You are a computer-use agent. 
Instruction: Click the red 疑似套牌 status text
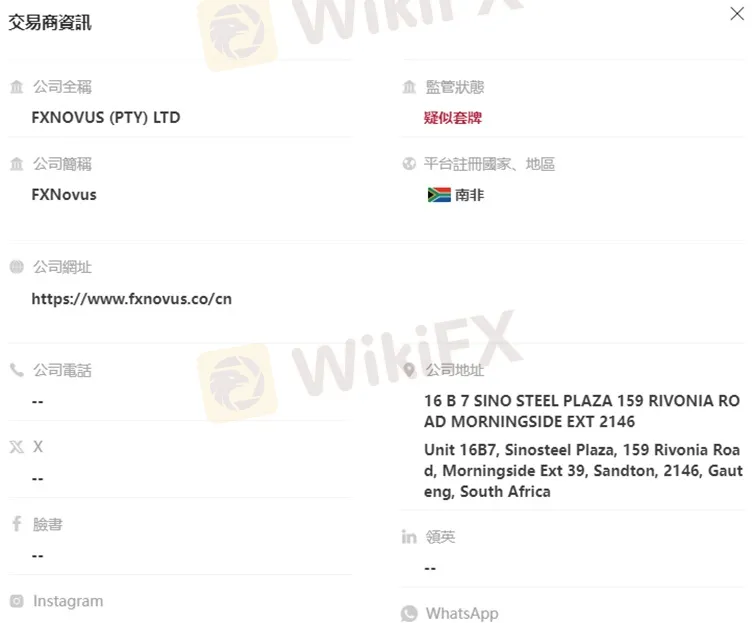(453, 117)
